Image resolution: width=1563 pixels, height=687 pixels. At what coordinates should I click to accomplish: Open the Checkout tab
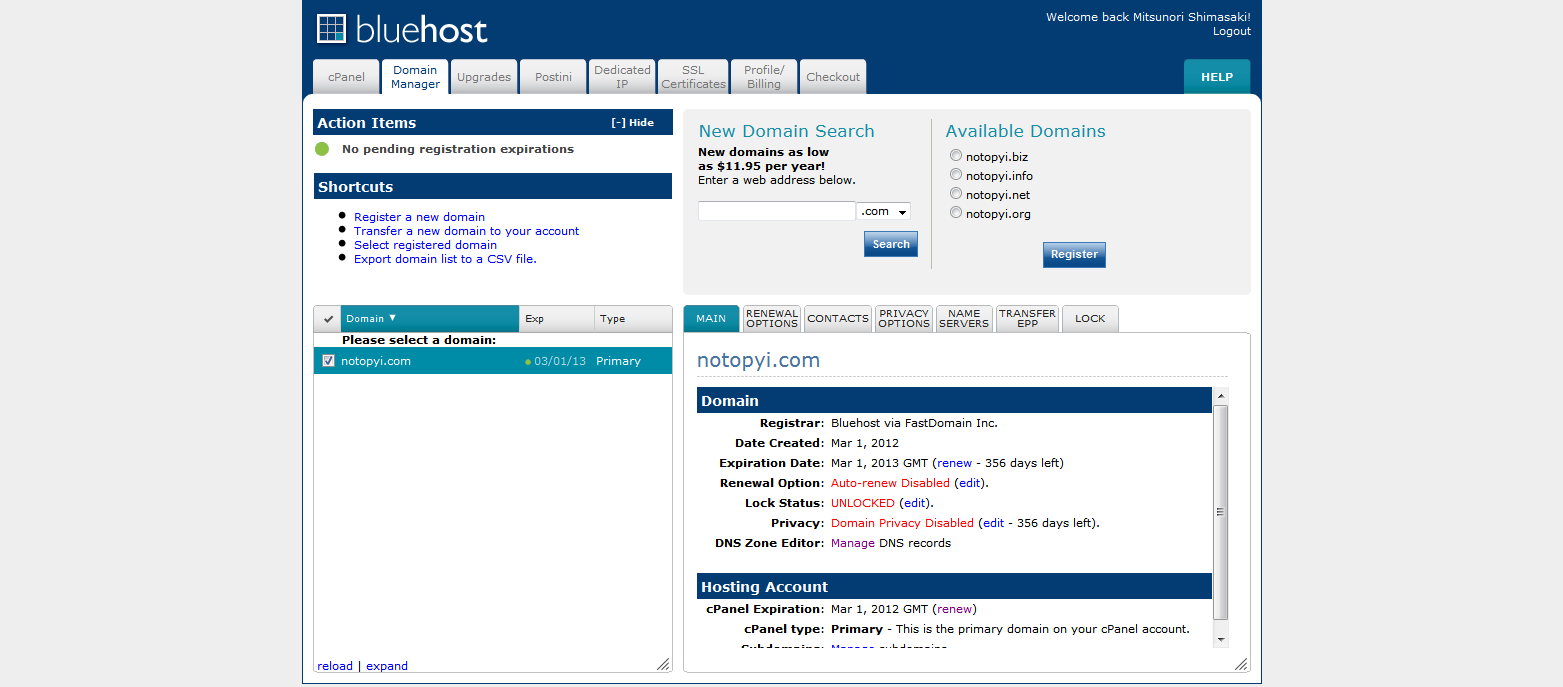833,77
